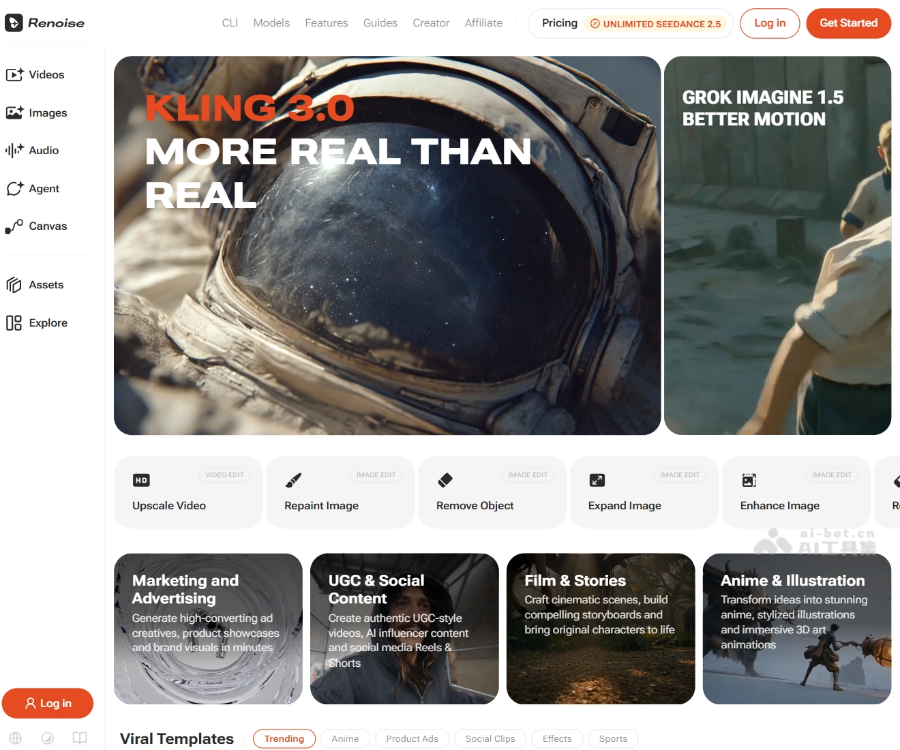Select the Anime templates tab
Screen dimensions: 900x750
coord(345,739)
